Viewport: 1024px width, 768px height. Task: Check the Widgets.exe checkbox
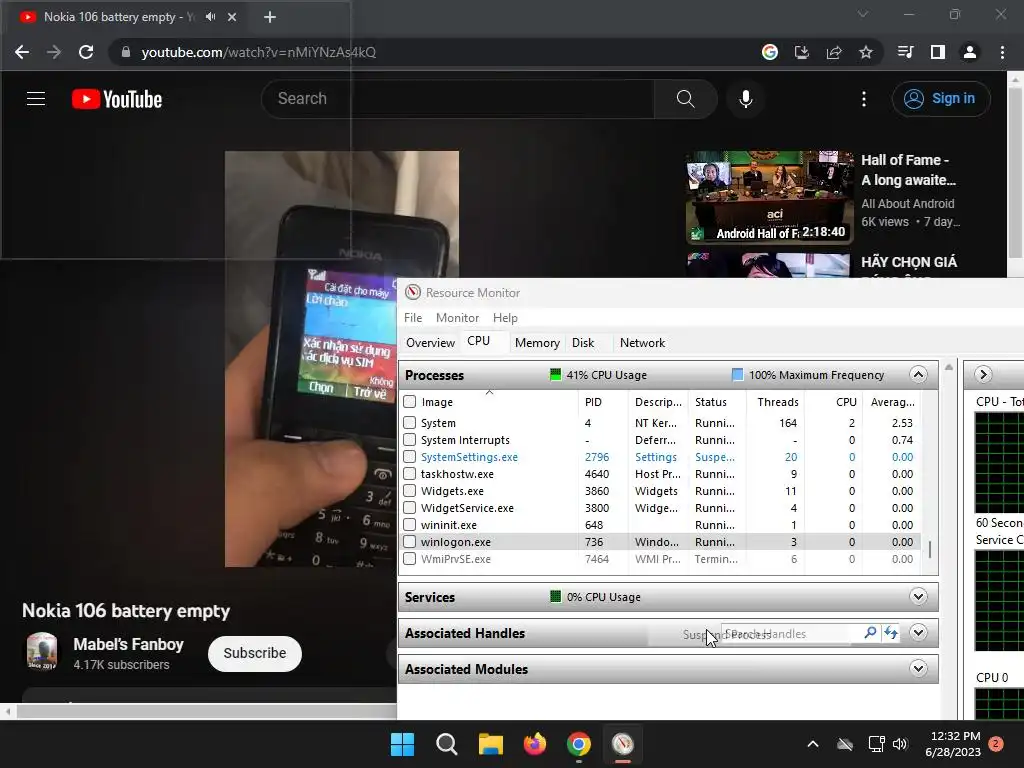click(409, 490)
